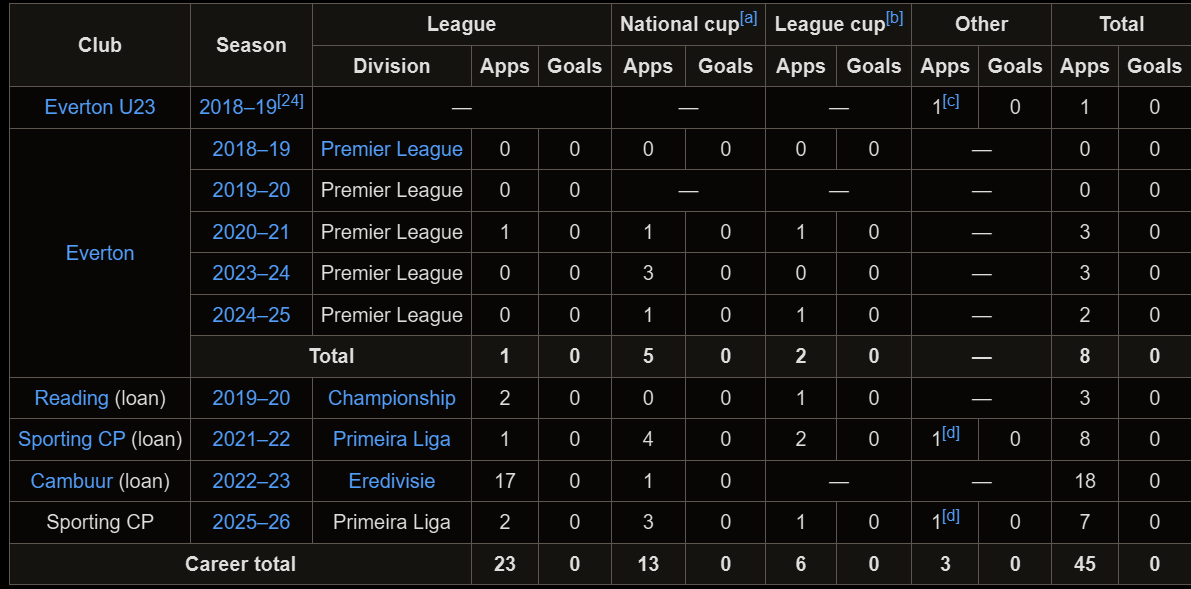Follow footnote [b] beside League cup
This screenshot has width=1191, height=589.
pyautogui.click(x=894, y=18)
